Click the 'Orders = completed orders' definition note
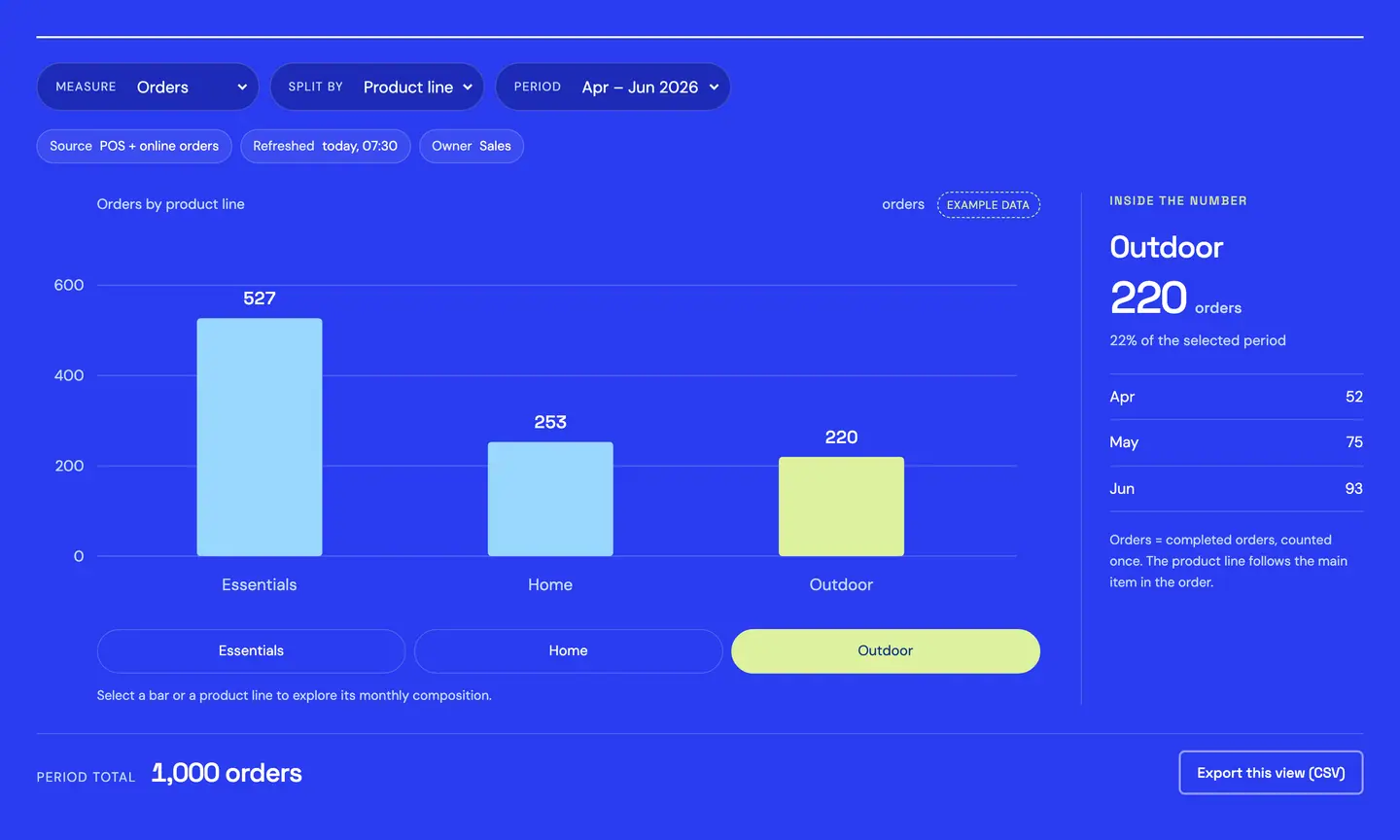The image size is (1400, 840). click(1229, 561)
